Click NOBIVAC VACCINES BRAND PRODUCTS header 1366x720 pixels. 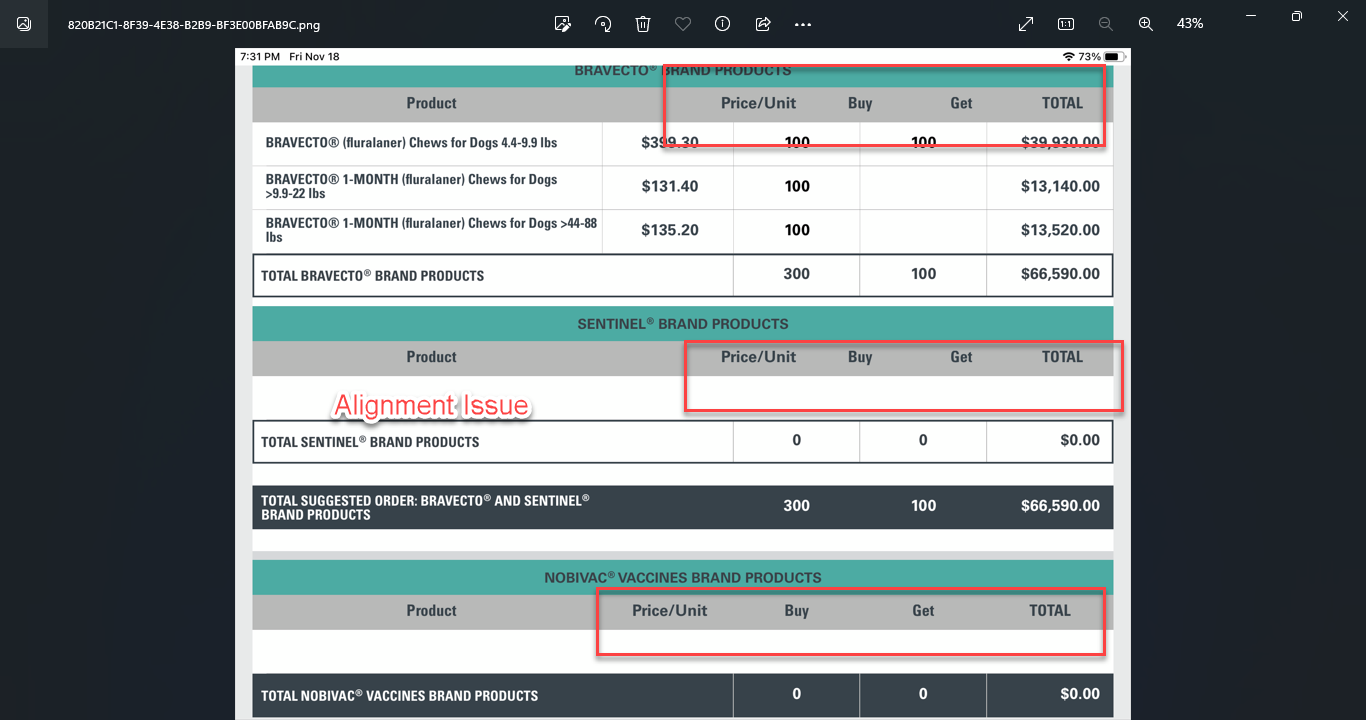[x=683, y=578]
